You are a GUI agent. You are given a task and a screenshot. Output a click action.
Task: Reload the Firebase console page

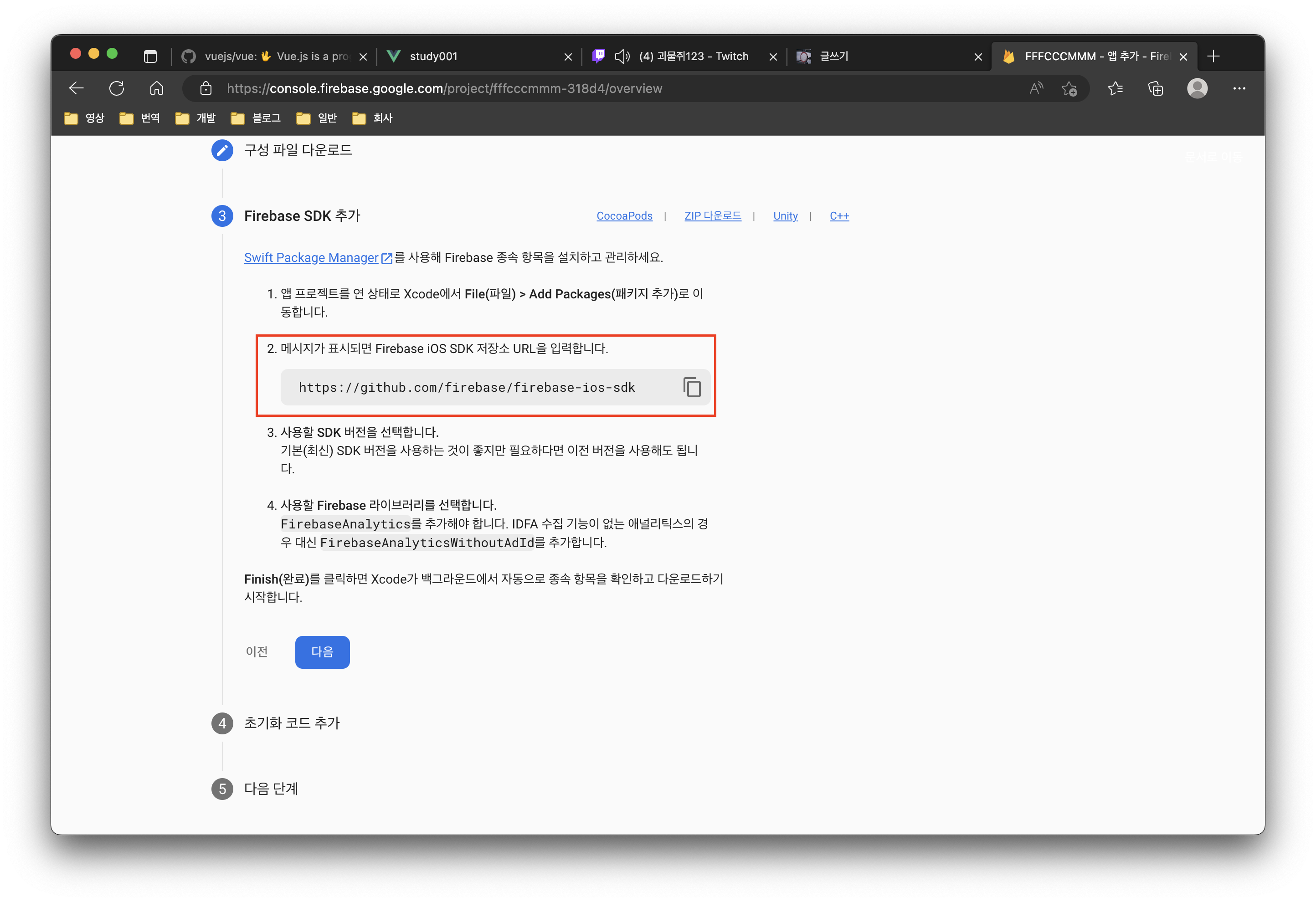click(x=117, y=88)
